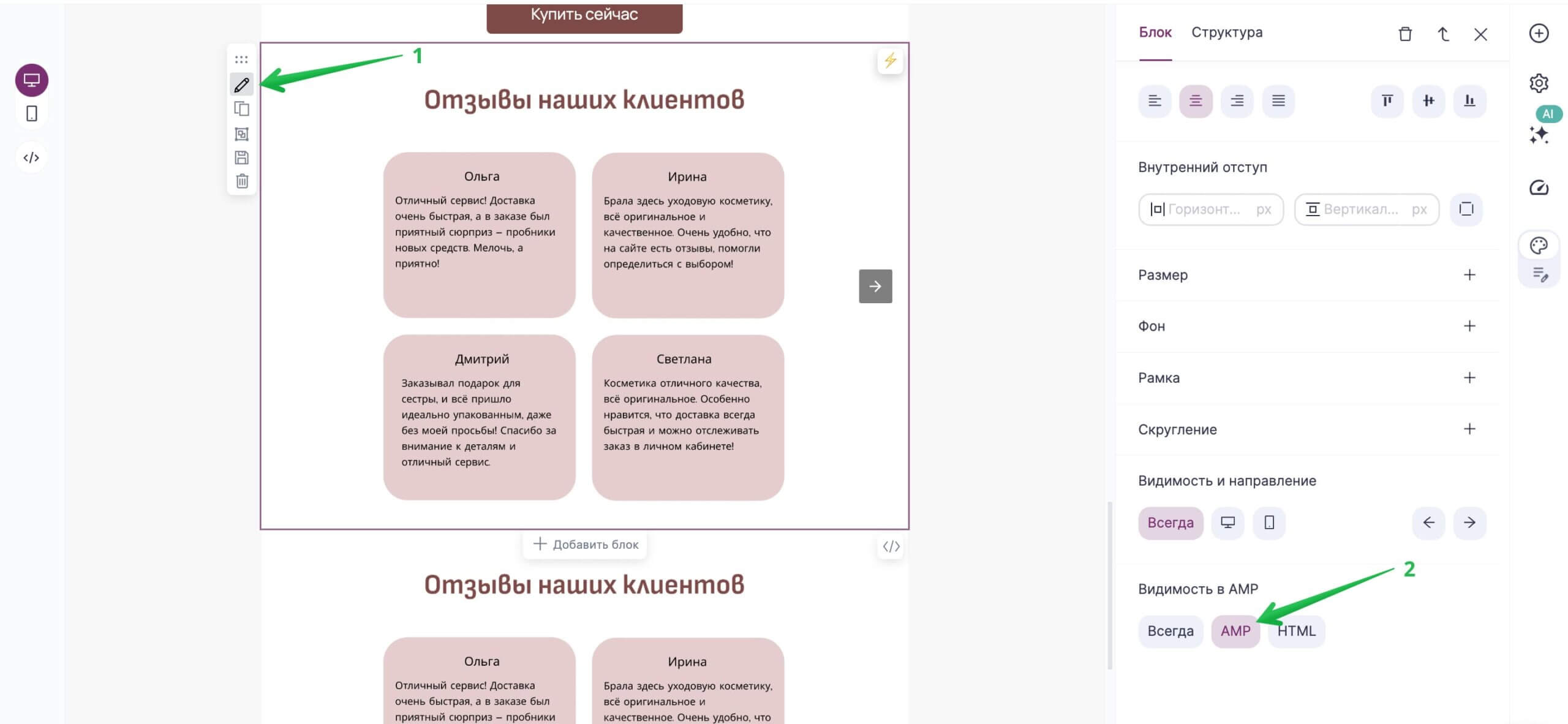Set visibility to Всегда under Видимость и направление

click(x=1170, y=523)
